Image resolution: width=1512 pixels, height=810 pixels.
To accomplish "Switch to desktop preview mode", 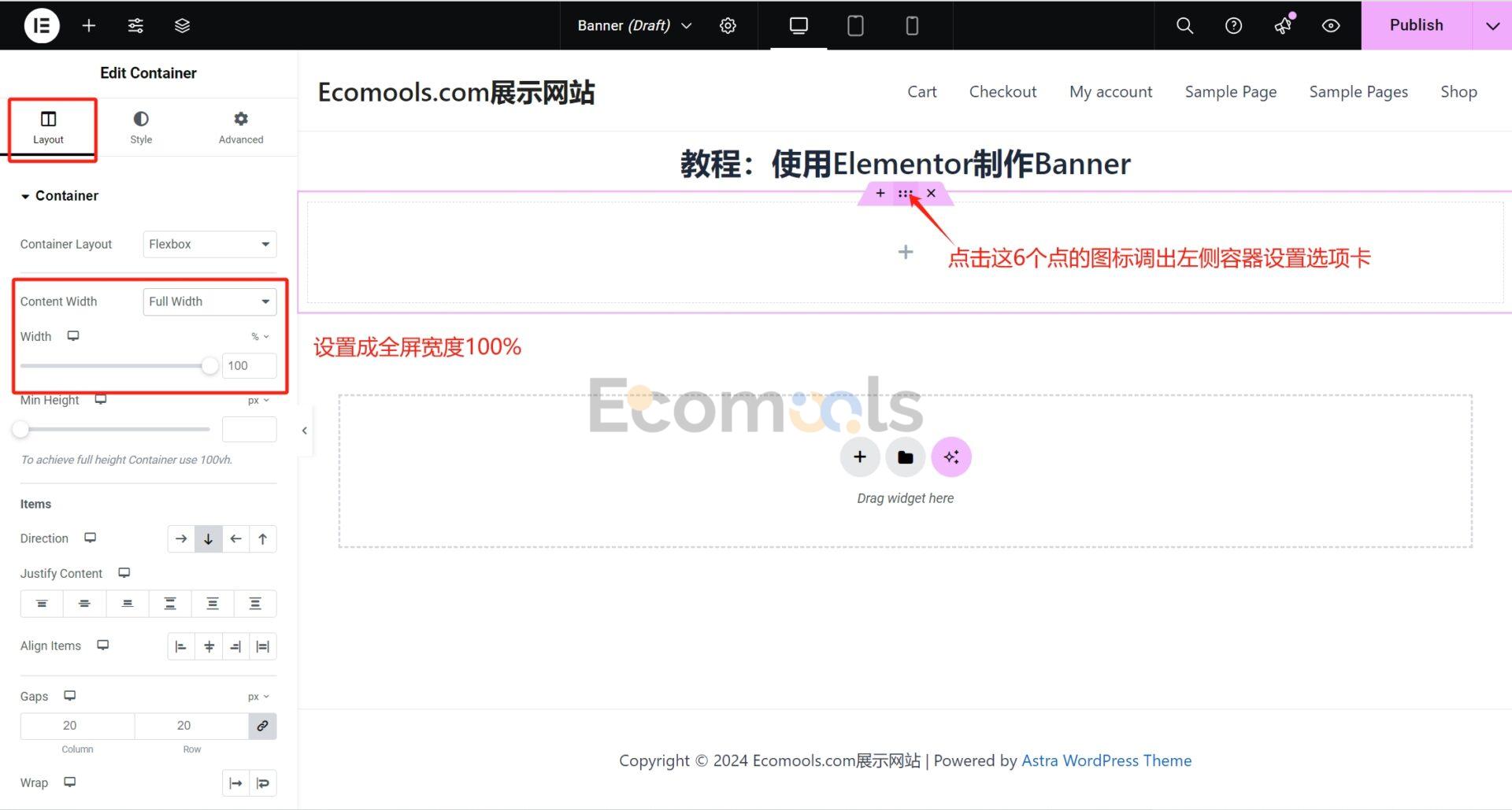I will tap(799, 25).
